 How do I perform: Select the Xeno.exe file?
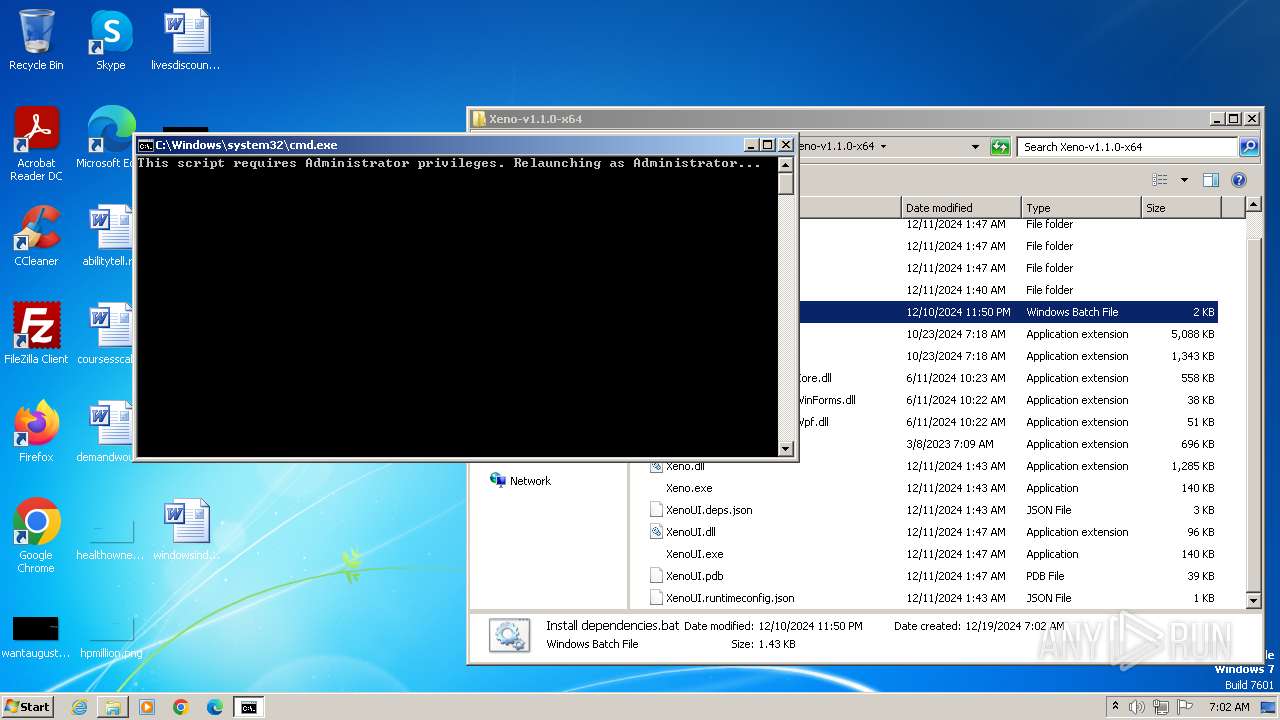click(x=689, y=488)
